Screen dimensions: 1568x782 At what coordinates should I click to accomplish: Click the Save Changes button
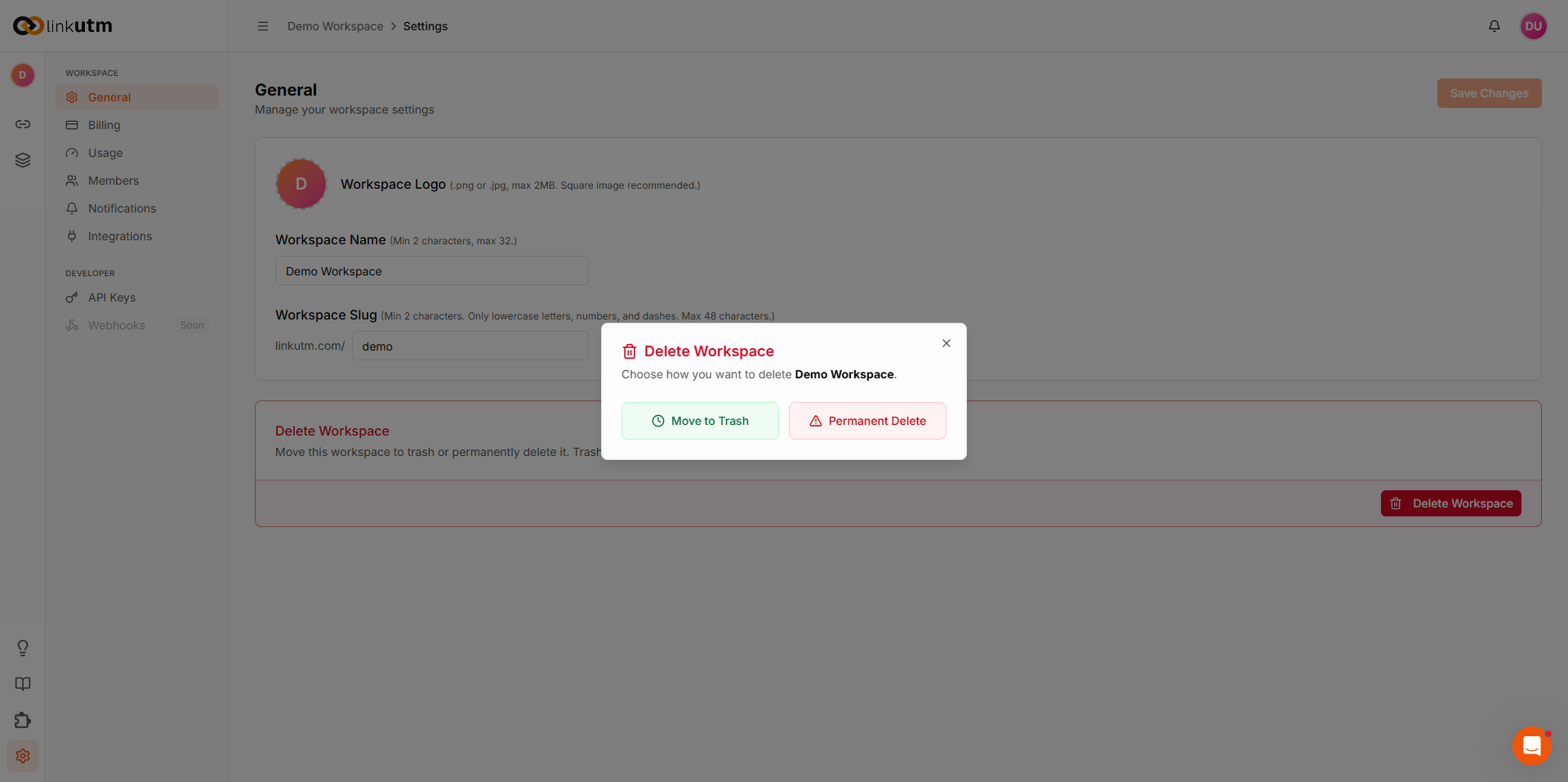(x=1490, y=93)
